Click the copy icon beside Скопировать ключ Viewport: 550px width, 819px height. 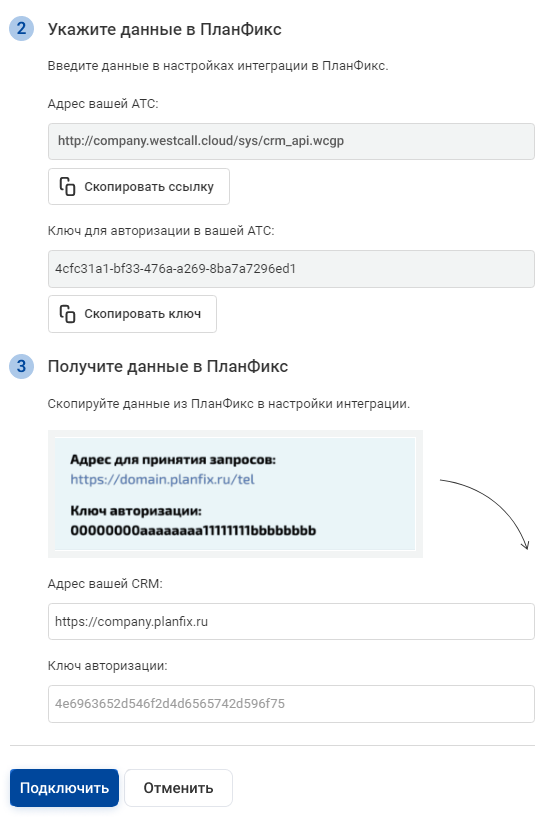click(67, 314)
